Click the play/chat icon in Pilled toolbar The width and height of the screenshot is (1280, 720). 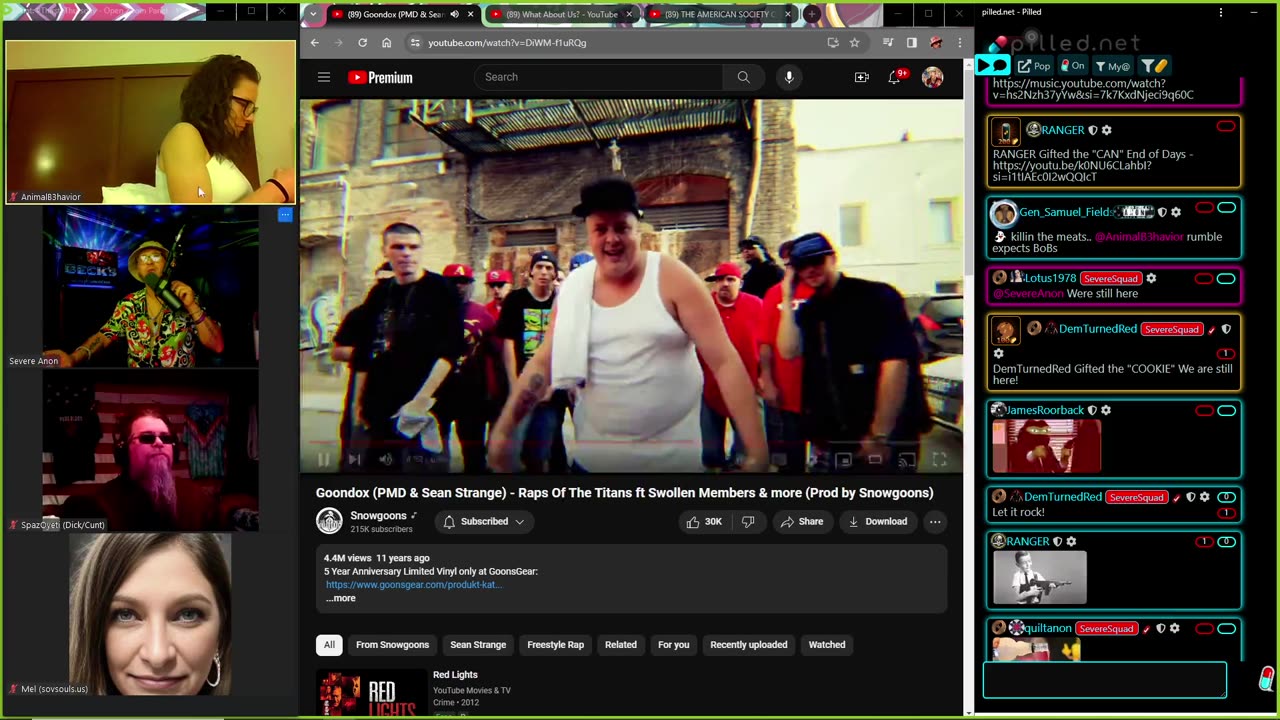(992, 66)
